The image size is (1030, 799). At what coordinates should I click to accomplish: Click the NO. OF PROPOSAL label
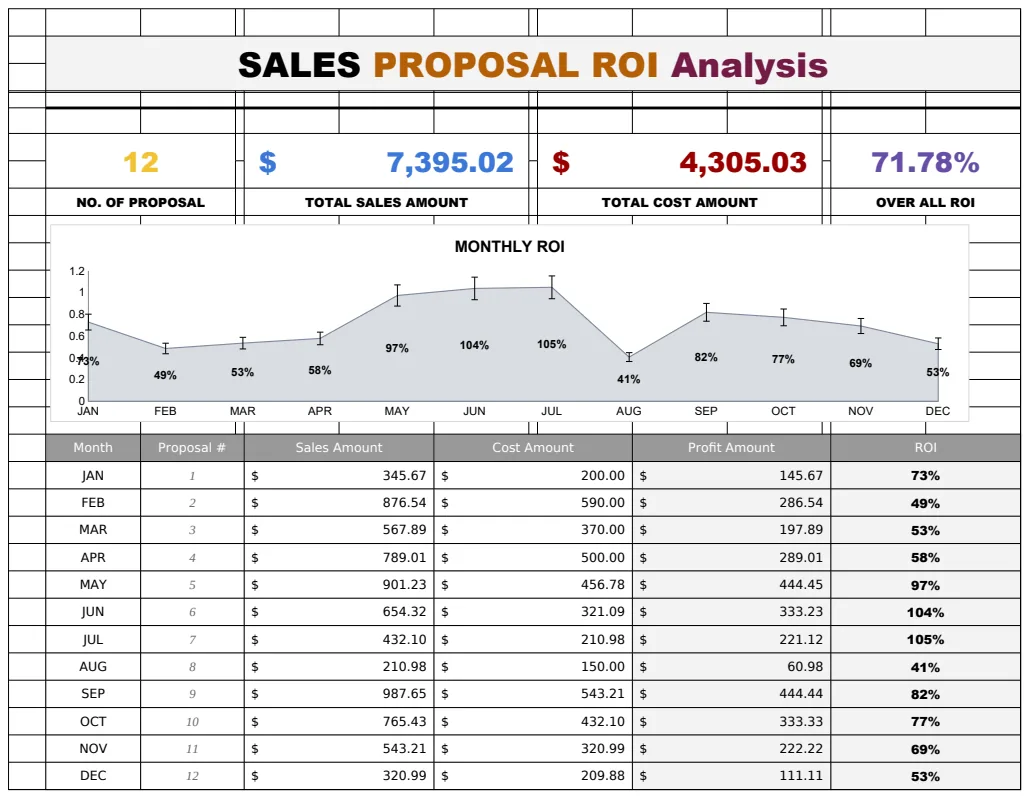coord(141,202)
